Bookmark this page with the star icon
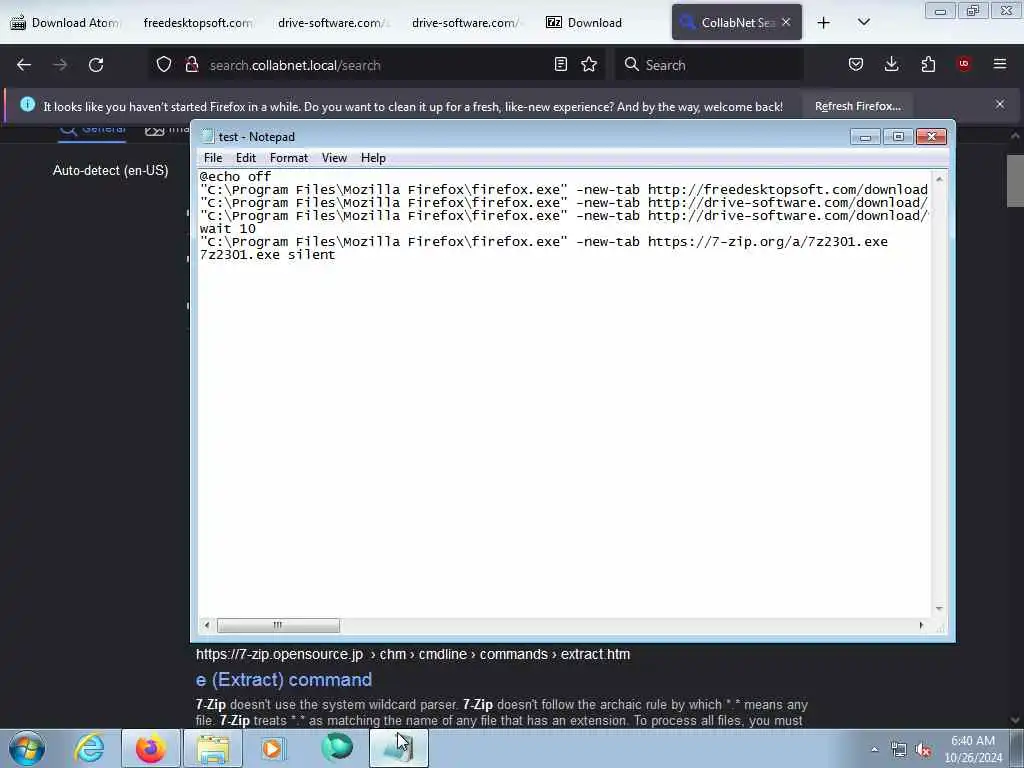Screen dimensions: 1024x768 coord(589,65)
